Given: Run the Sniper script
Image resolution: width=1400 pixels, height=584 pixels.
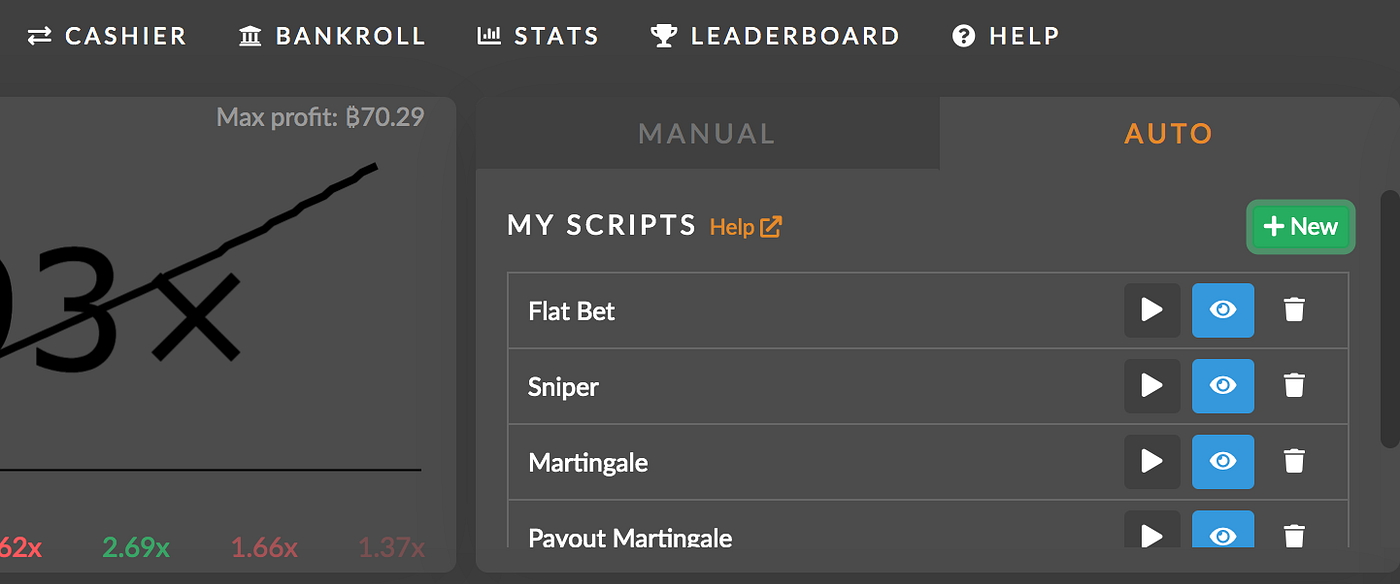Looking at the screenshot, I should click(1151, 386).
